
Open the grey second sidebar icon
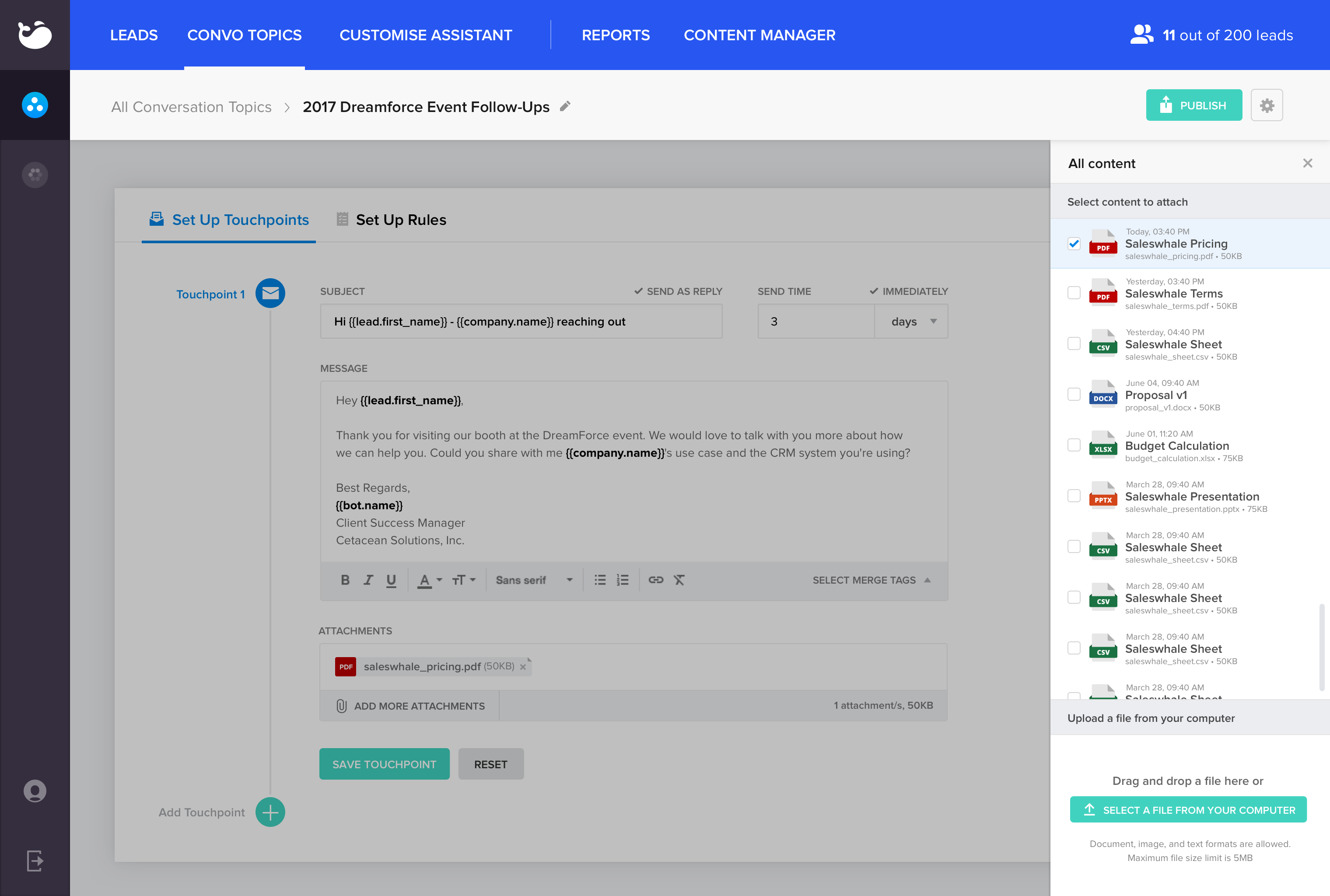coord(35,174)
